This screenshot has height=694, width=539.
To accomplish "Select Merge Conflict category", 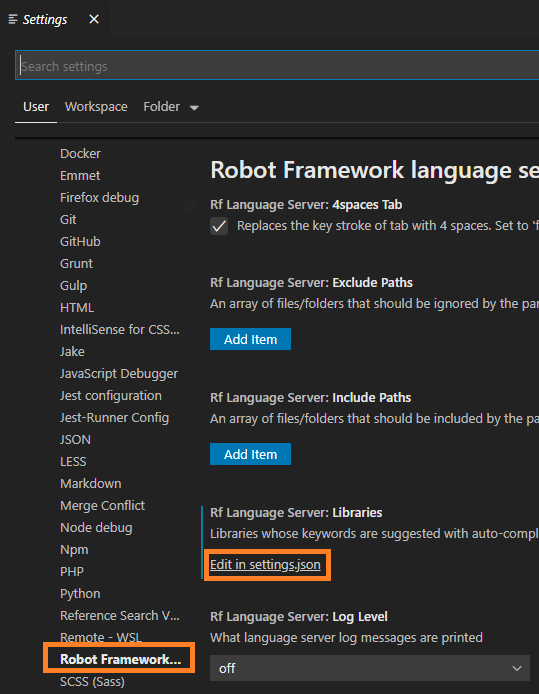I will point(103,505).
